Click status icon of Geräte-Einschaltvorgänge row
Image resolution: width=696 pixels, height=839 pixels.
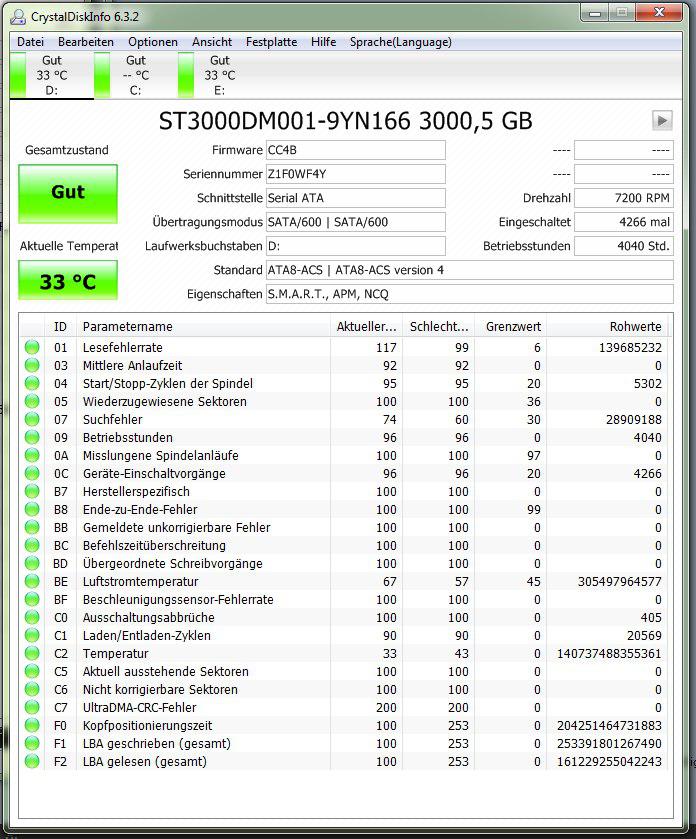click(x=32, y=474)
